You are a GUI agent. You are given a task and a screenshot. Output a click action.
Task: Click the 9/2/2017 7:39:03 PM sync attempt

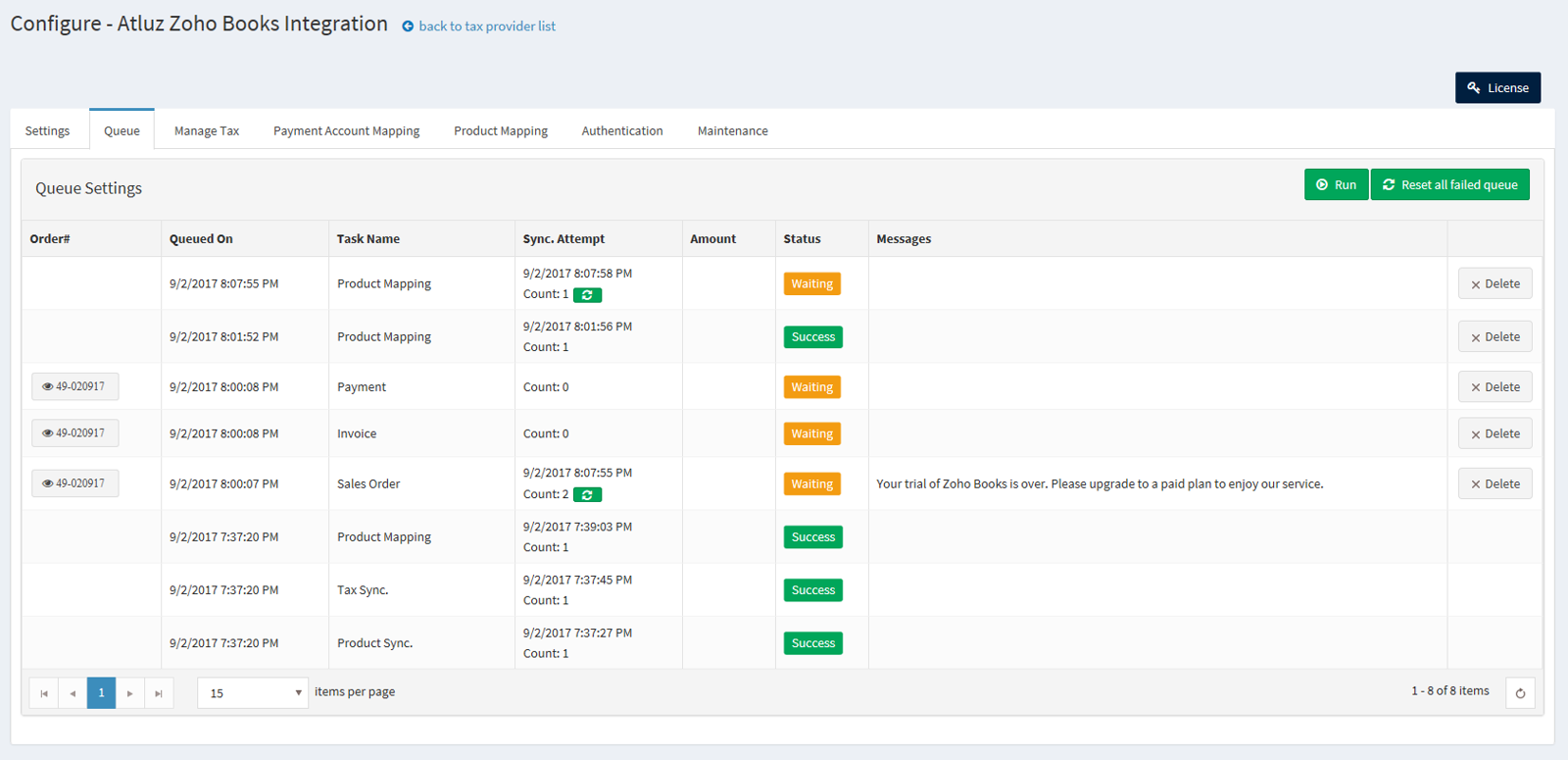[x=577, y=527]
